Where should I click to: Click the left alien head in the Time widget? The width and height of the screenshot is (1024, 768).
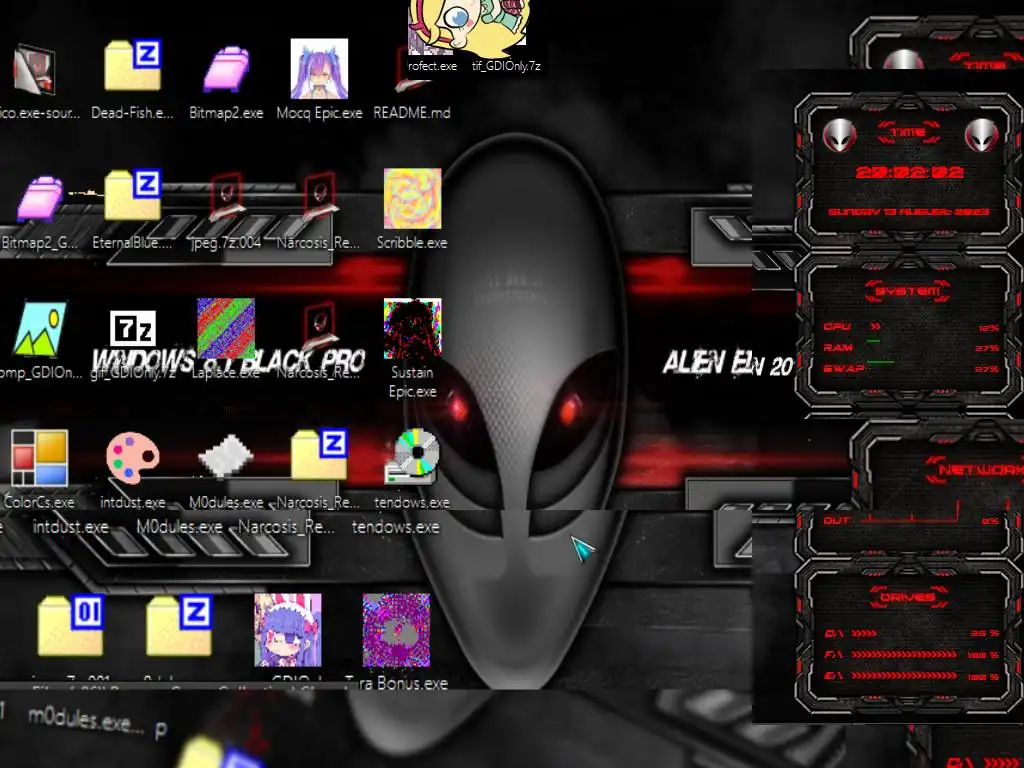(x=839, y=135)
